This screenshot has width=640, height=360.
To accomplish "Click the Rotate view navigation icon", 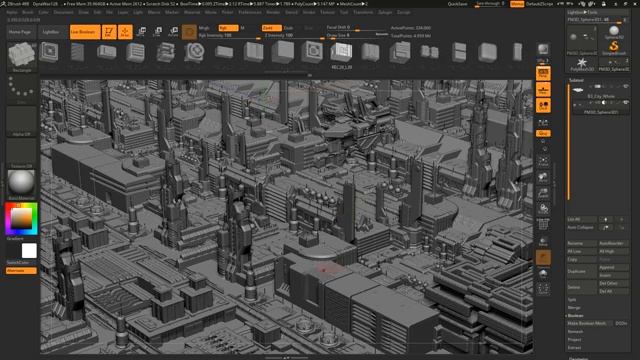I will (x=543, y=209).
